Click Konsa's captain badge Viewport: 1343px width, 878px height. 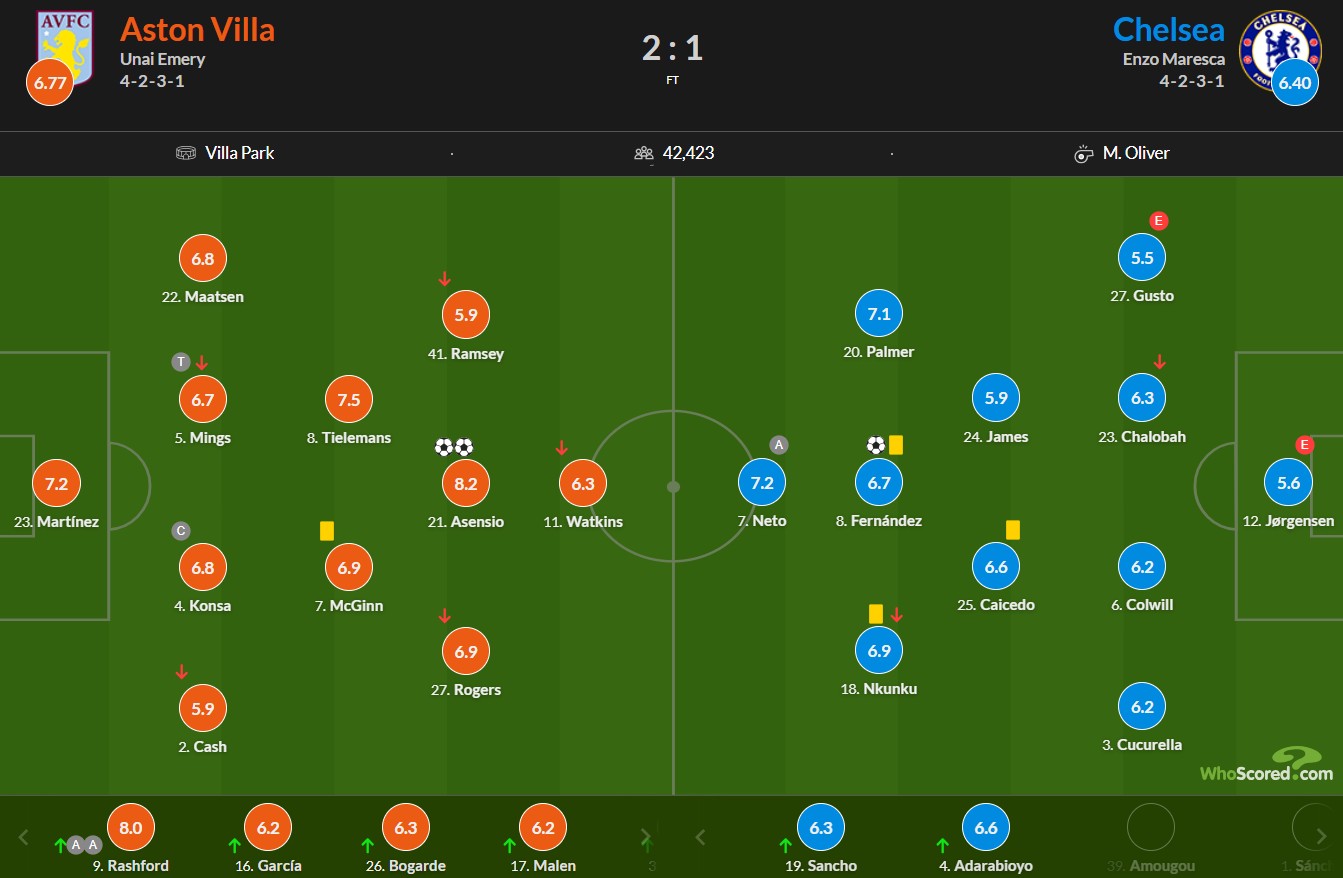click(181, 531)
